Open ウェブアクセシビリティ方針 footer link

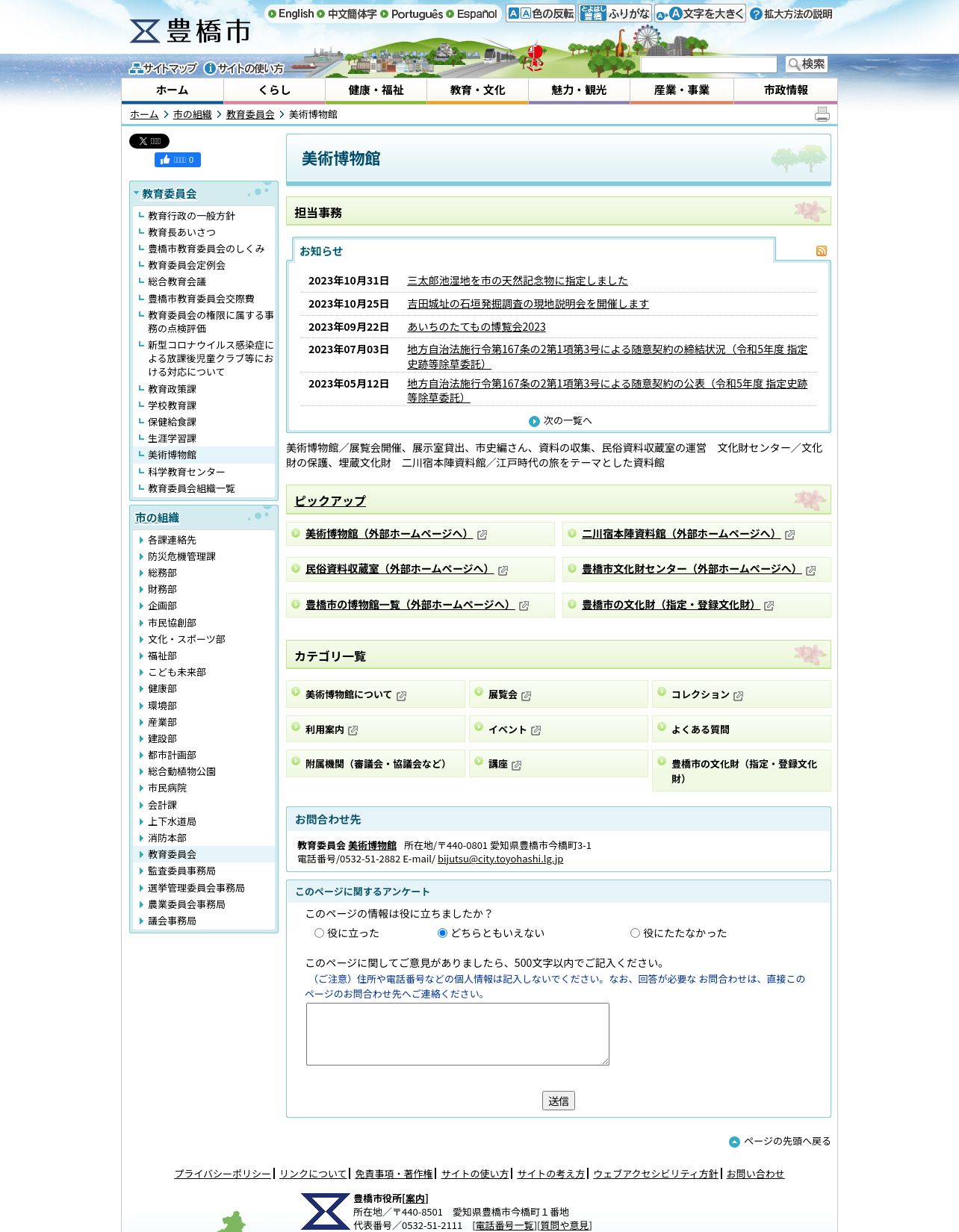point(656,1174)
